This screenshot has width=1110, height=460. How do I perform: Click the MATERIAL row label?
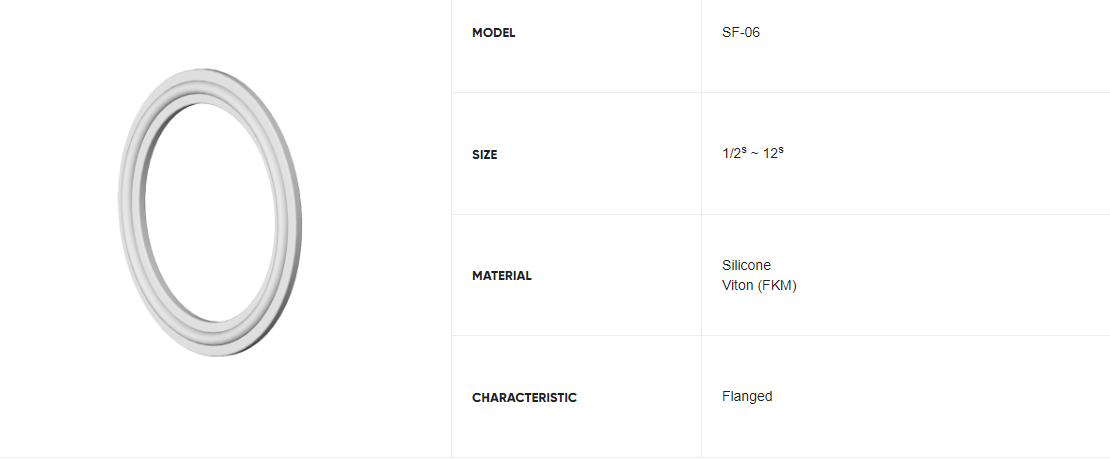click(x=501, y=276)
